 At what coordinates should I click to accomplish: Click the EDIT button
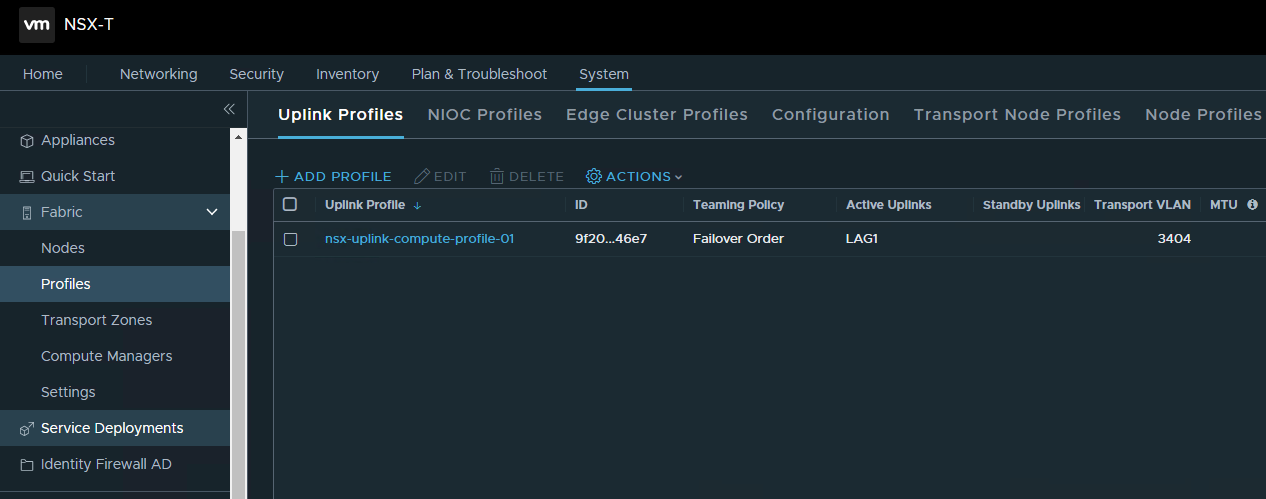tap(441, 176)
